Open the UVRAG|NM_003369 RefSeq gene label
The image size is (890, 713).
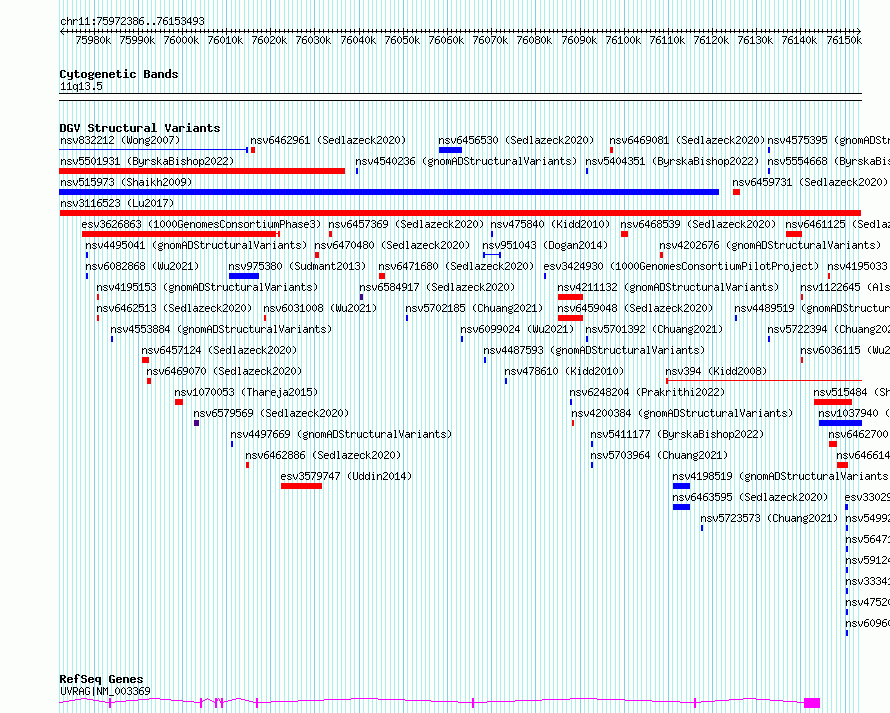point(106,691)
